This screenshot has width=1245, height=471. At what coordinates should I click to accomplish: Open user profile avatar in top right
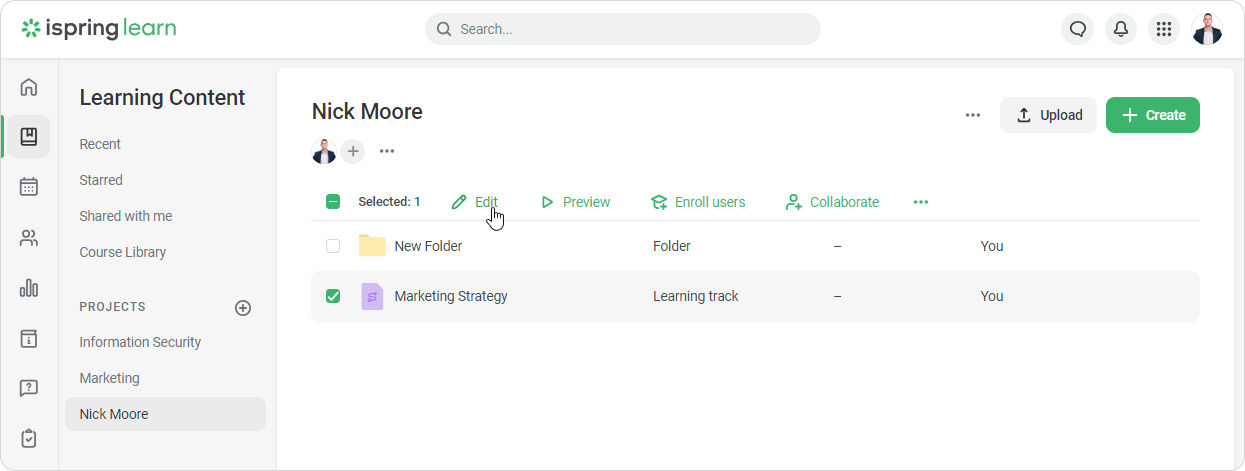(x=1207, y=29)
